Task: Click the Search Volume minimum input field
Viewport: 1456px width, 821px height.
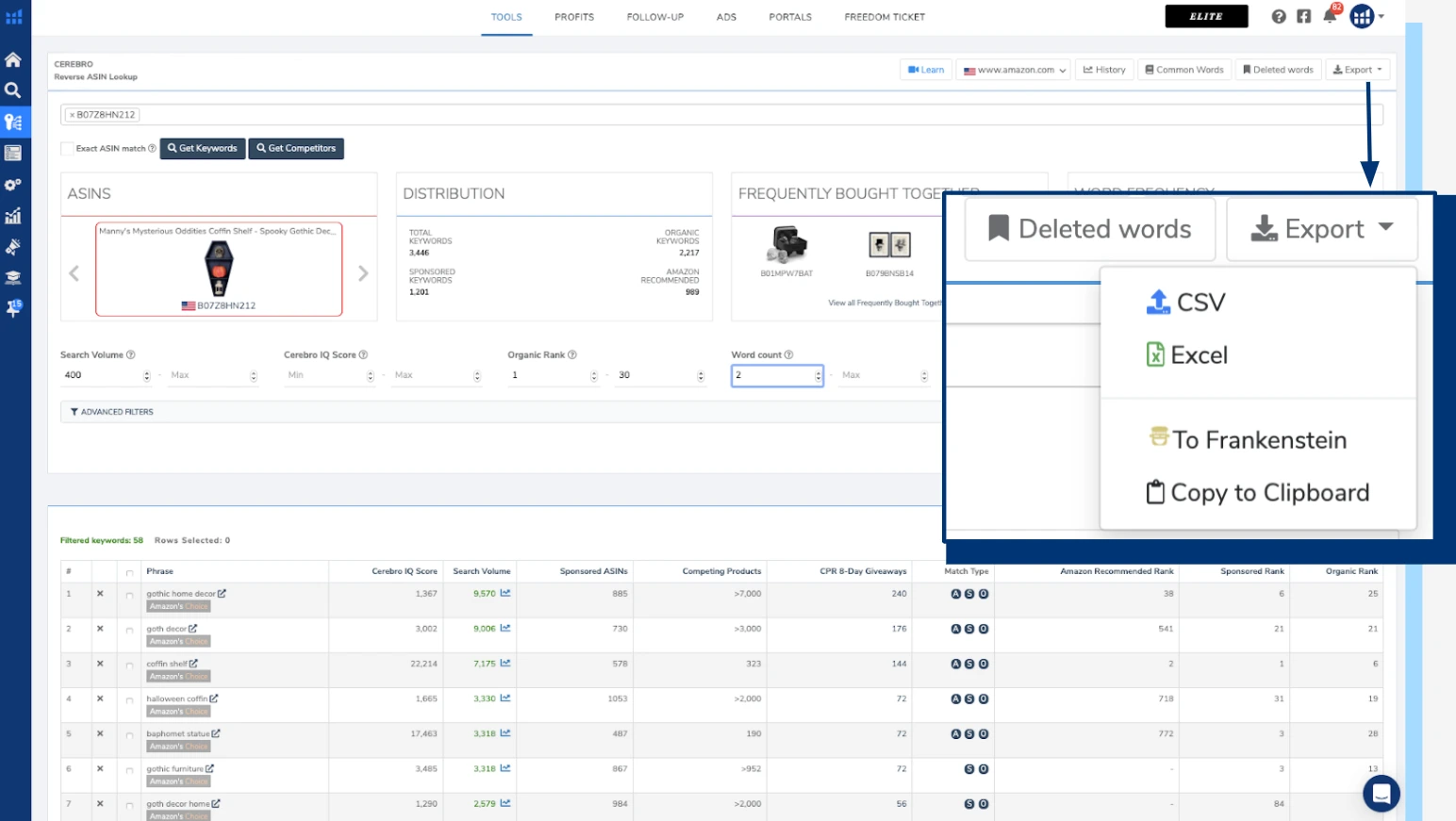Action: point(101,375)
